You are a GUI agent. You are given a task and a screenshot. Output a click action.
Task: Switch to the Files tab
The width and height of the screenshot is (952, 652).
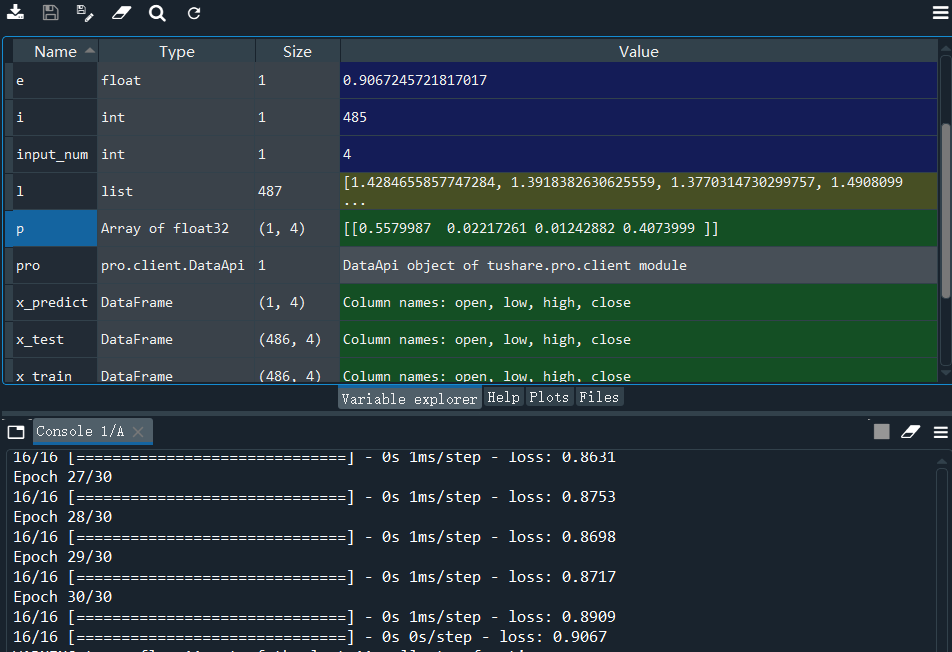pos(599,397)
